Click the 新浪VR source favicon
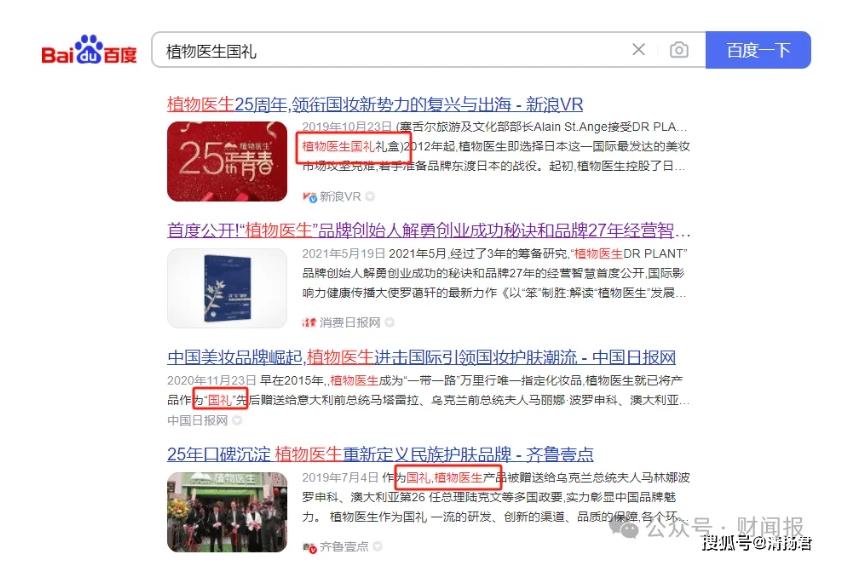865x587 pixels. (310, 197)
